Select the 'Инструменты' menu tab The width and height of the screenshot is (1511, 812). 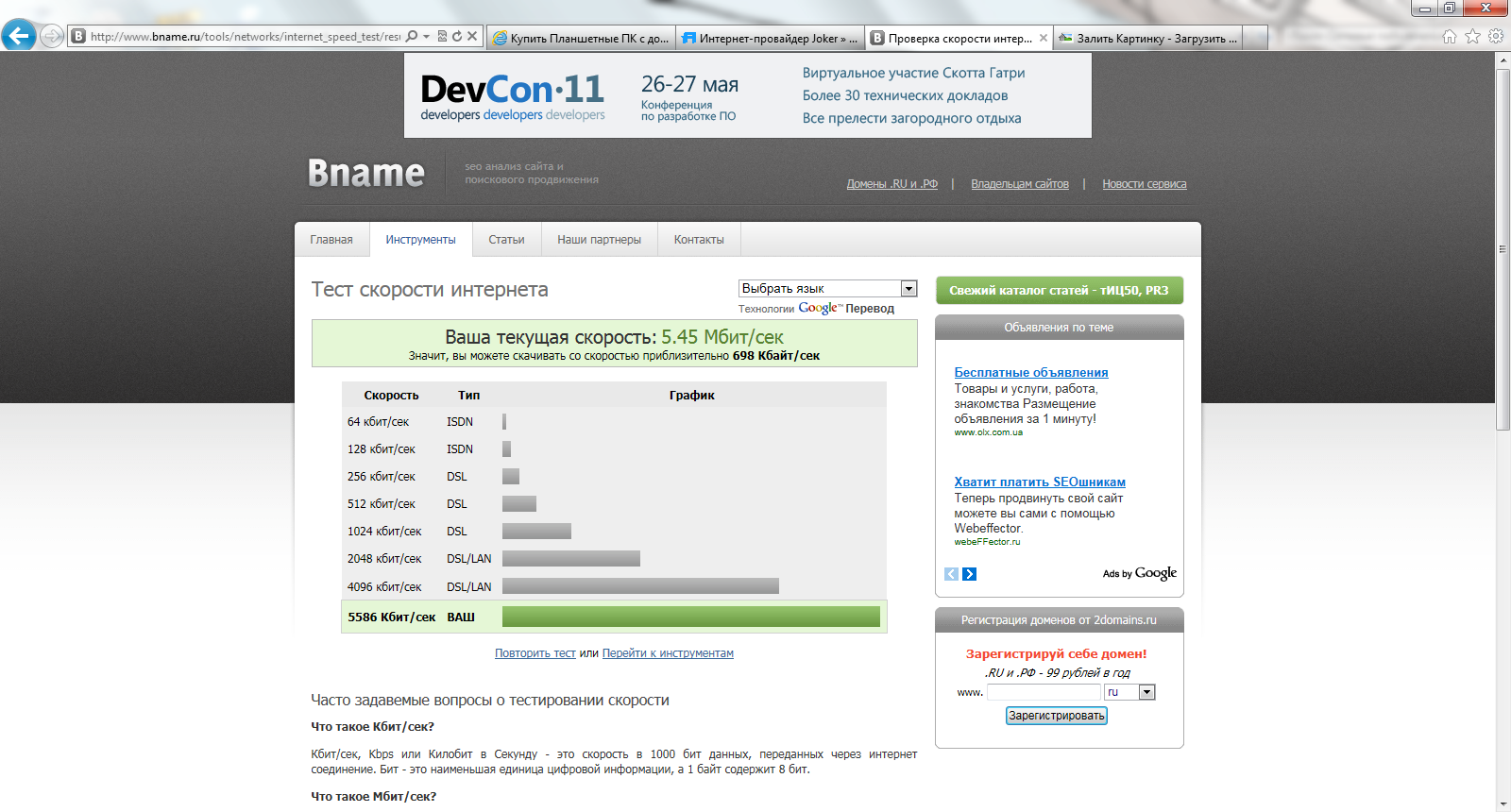420,240
